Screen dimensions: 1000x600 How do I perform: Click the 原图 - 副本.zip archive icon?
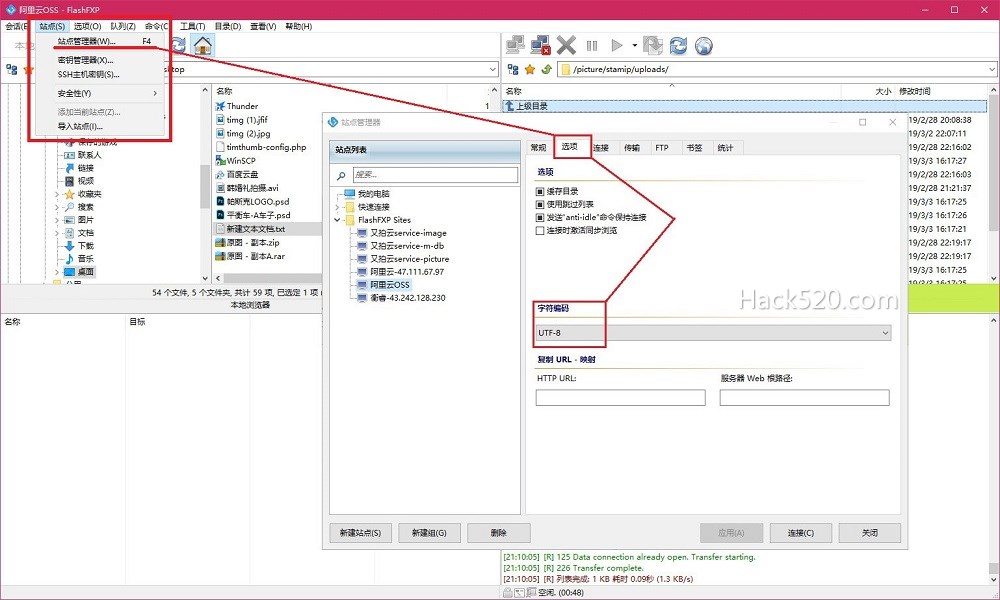tap(221, 242)
